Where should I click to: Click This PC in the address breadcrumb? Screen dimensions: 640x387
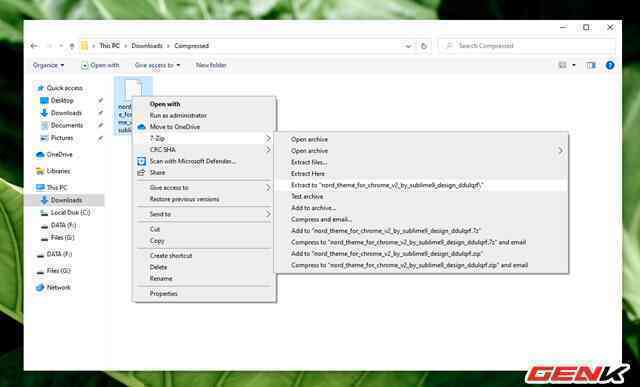(x=110, y=46)
